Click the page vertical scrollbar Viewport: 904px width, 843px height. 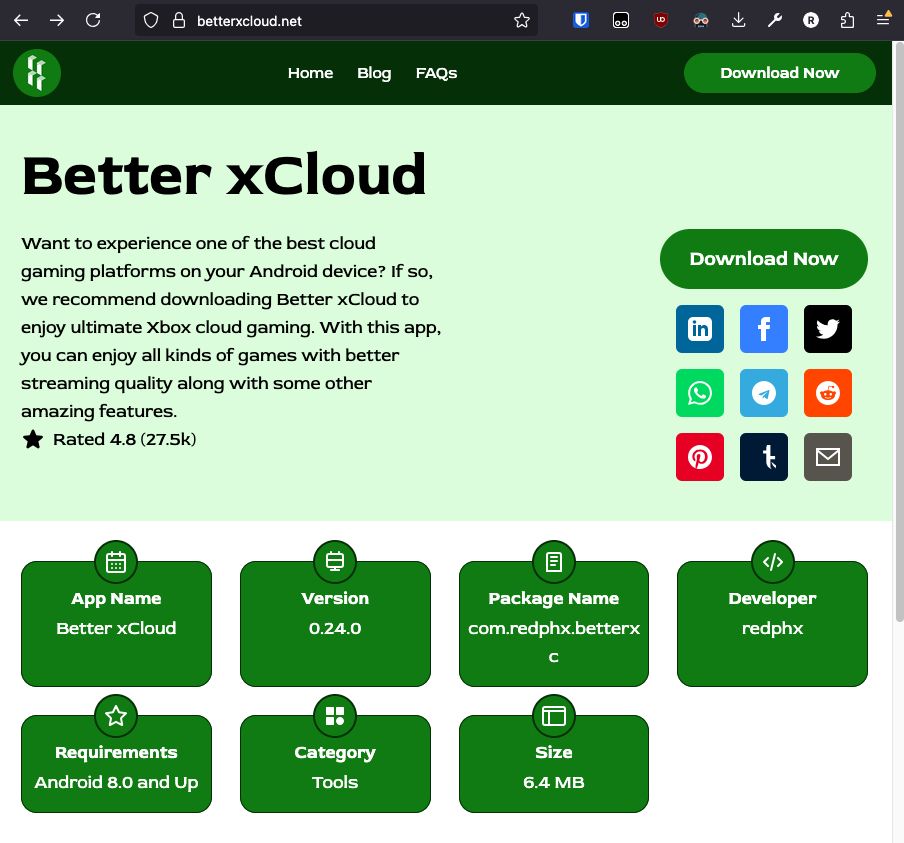[x=899, y=331]
